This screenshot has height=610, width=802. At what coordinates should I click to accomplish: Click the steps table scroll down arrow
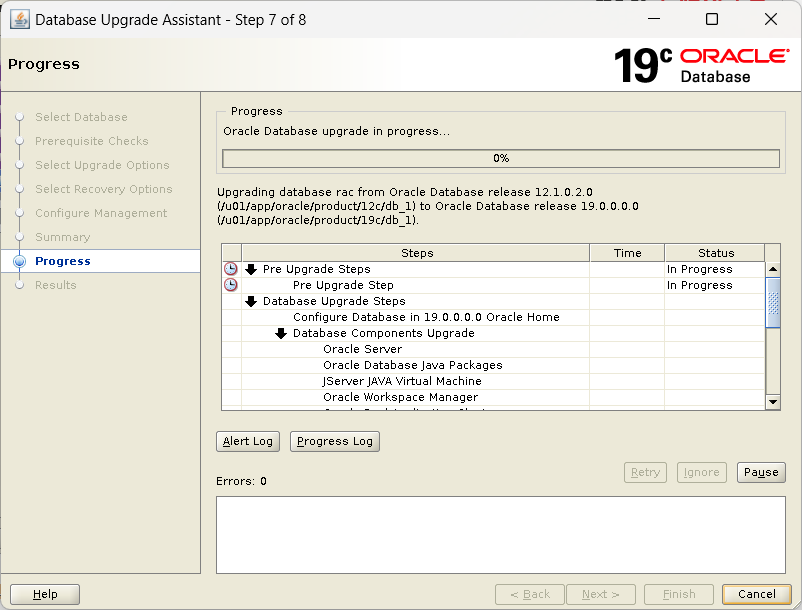click(x=773, y=402)
